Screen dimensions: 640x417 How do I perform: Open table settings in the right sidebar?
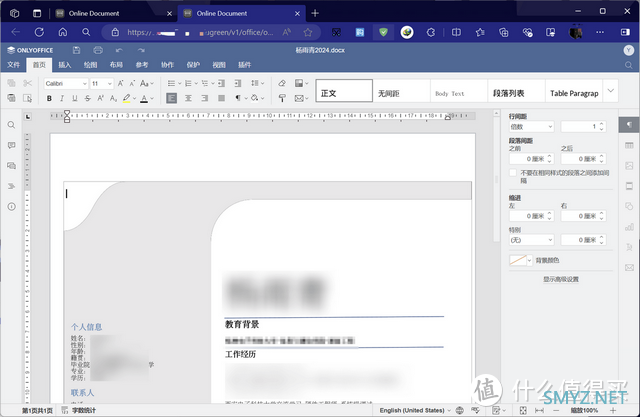[629, 145]
